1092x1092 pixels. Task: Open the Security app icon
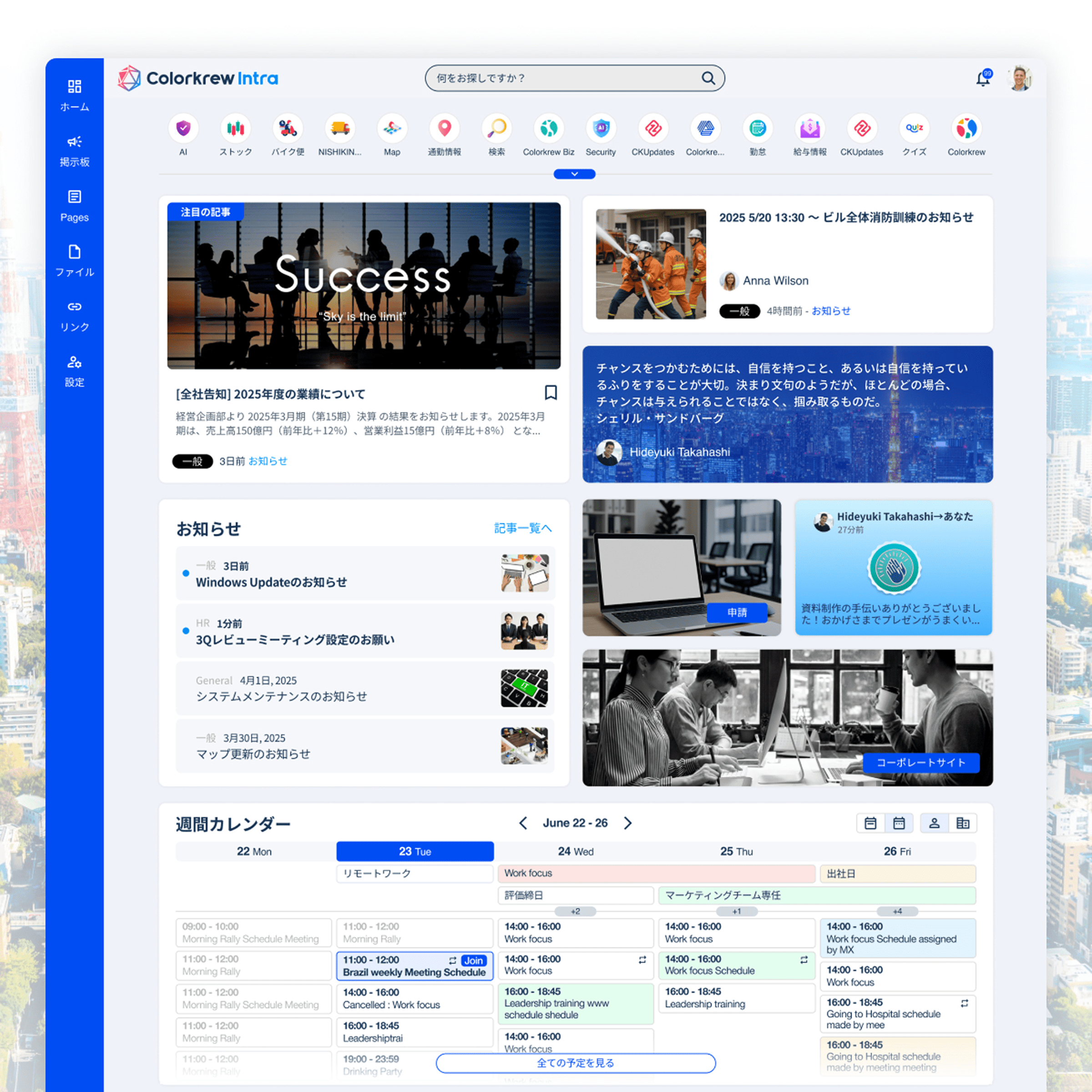[601, 129]
